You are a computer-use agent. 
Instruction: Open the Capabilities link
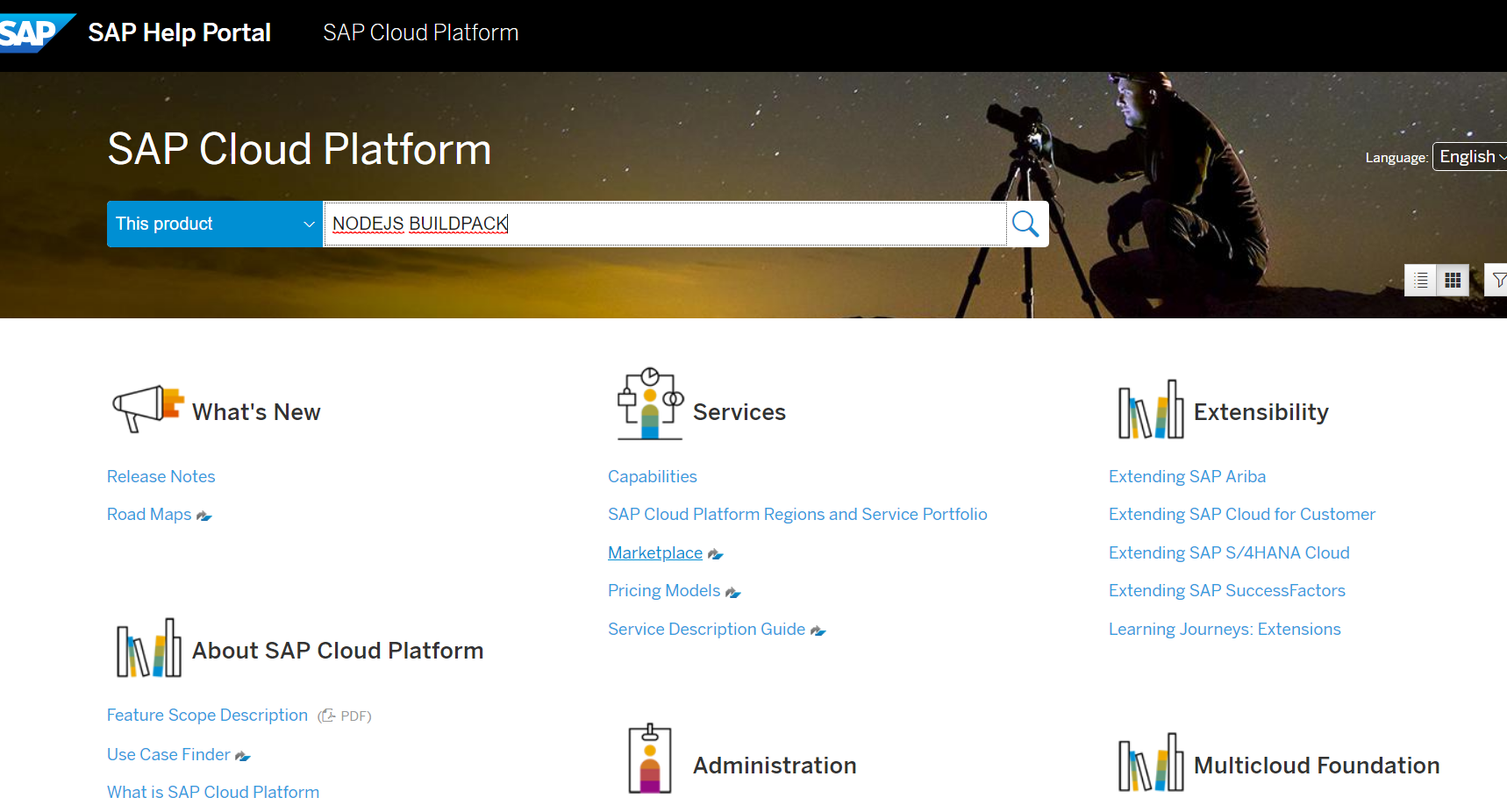point(653,477)
